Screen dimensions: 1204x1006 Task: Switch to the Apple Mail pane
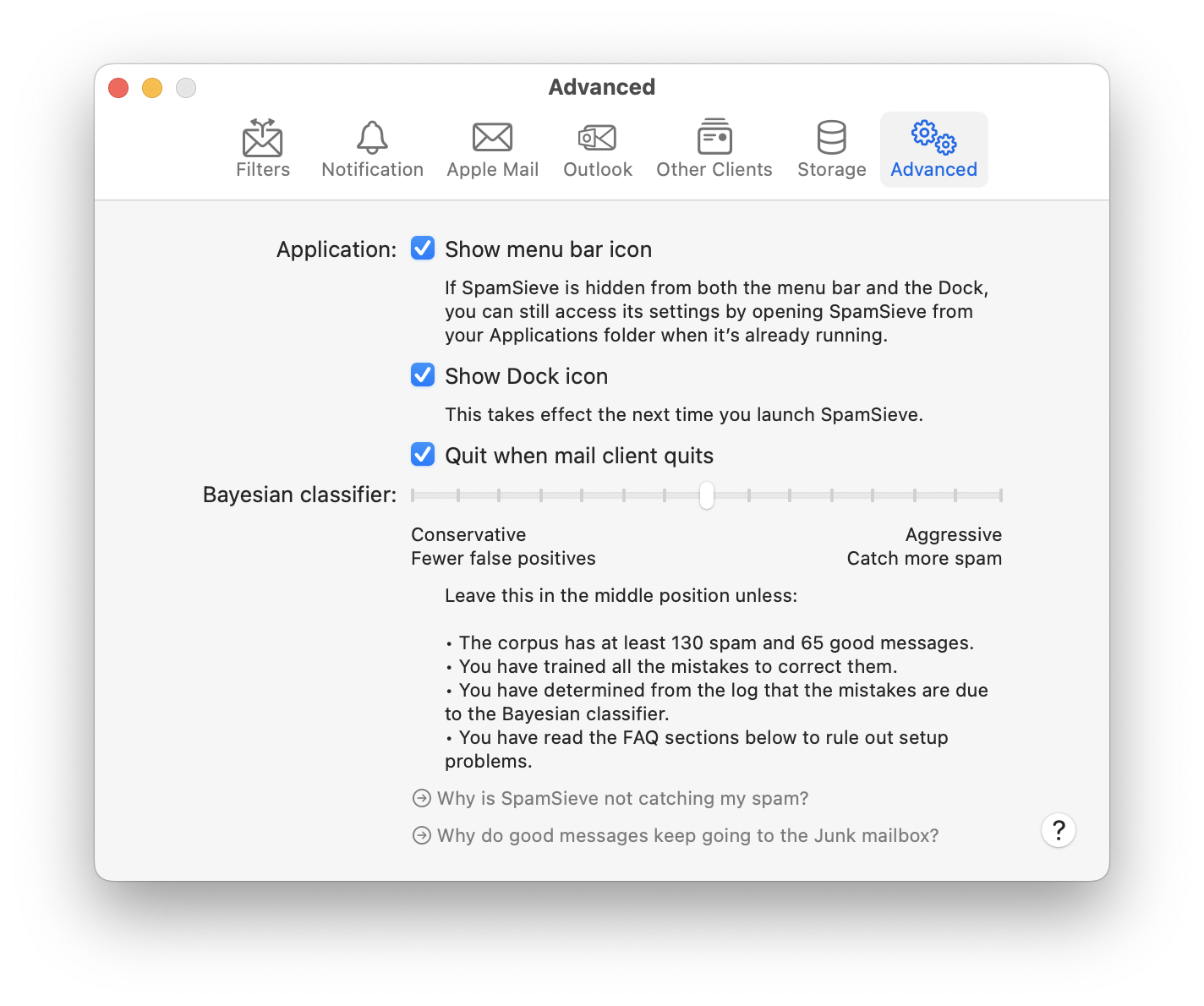(x=492, y=150)
